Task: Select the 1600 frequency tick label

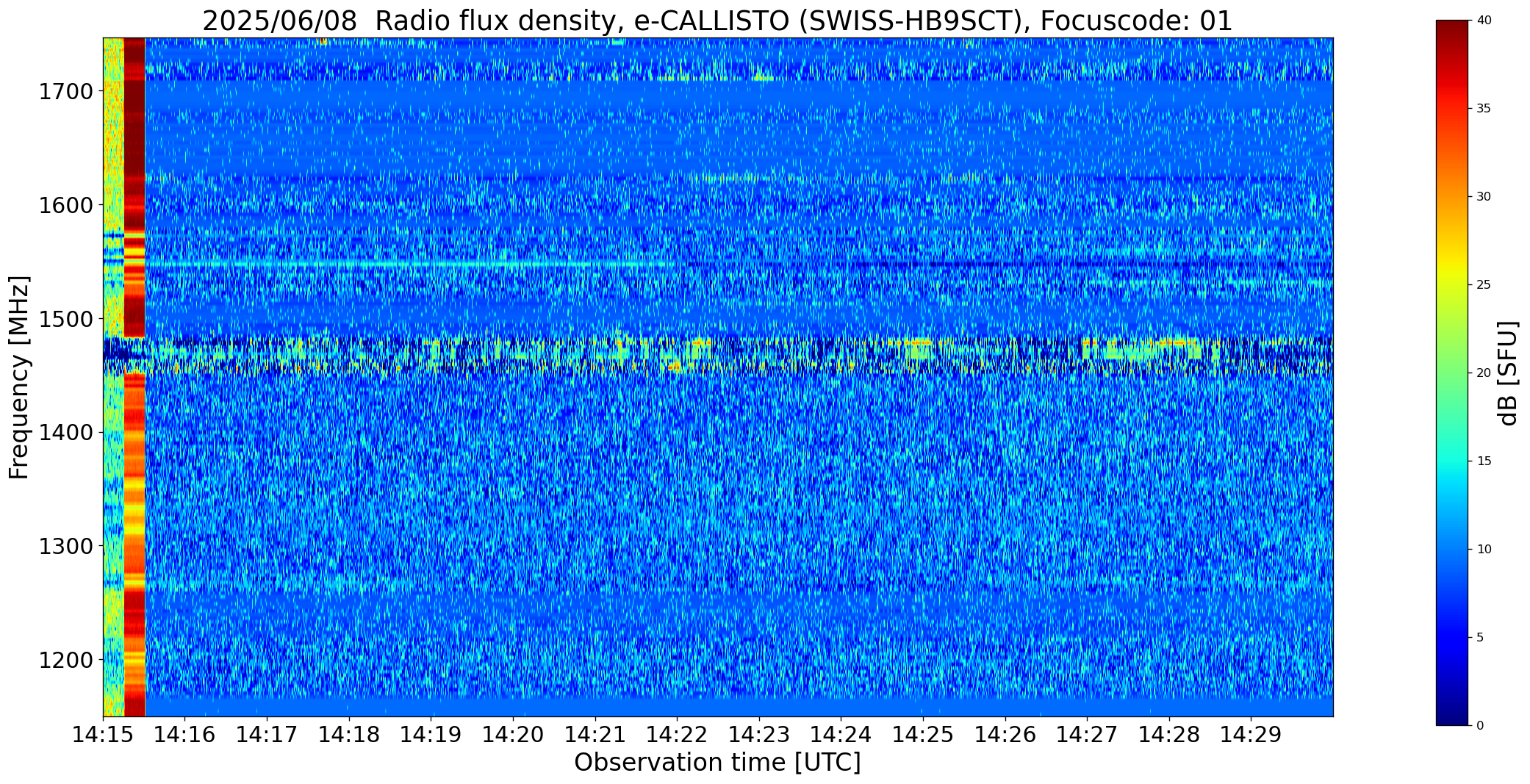Action: [x=65, y=206]
